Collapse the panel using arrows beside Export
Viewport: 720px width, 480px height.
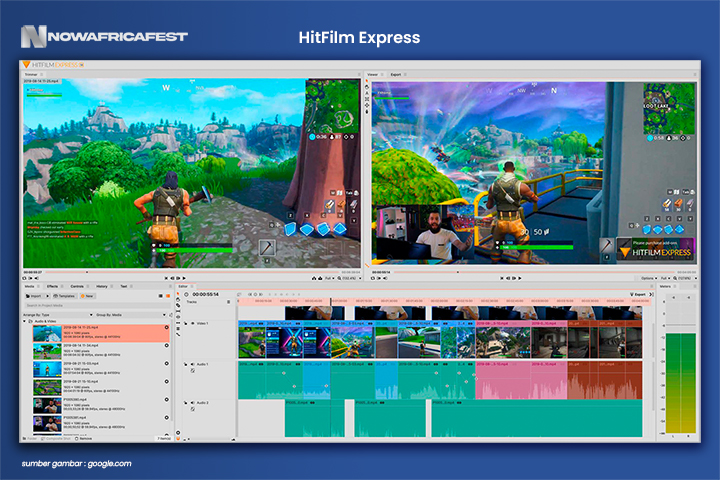point(651,294)
